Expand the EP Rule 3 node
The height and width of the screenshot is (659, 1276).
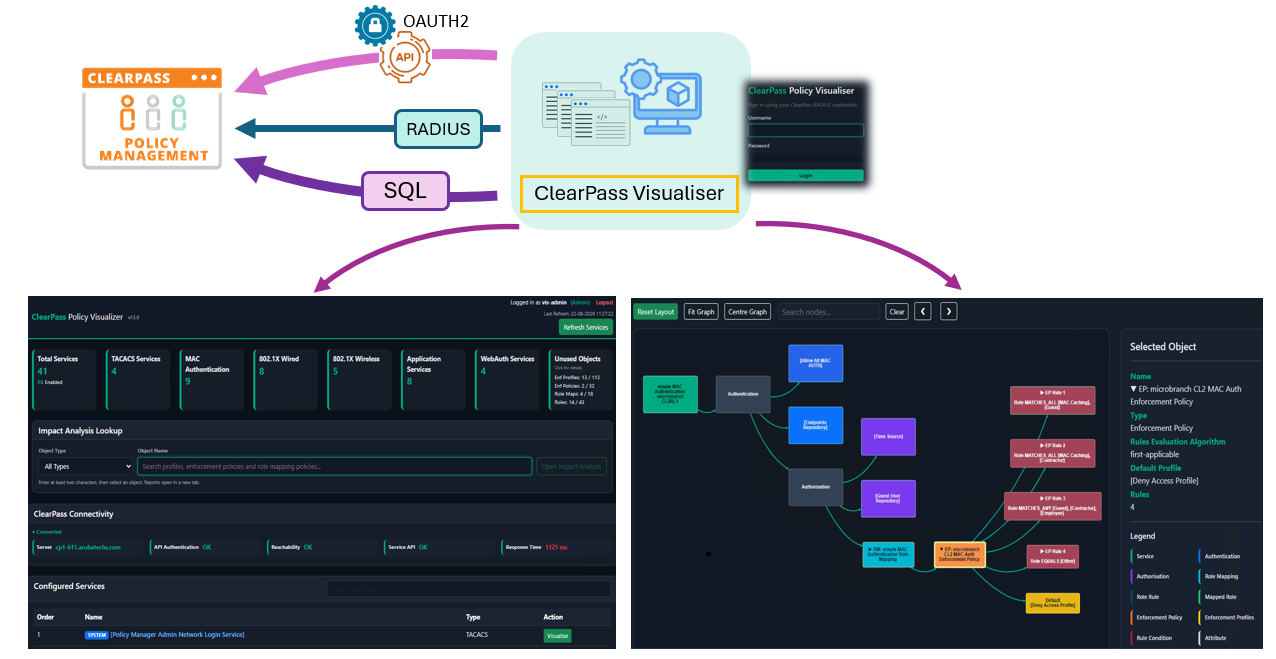(1053, 506)
